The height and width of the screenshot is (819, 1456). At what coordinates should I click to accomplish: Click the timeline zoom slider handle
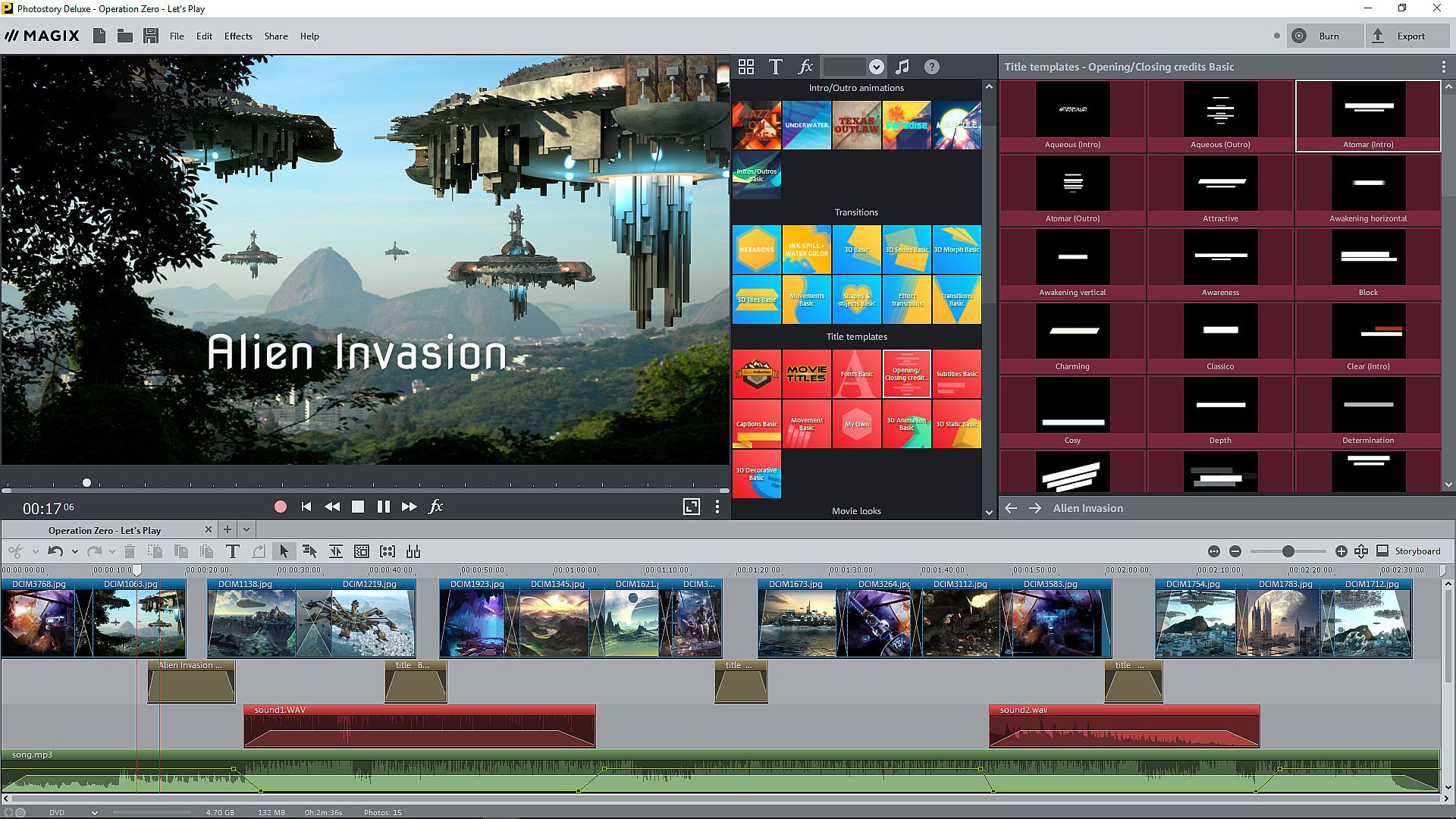coord(1288,551)
